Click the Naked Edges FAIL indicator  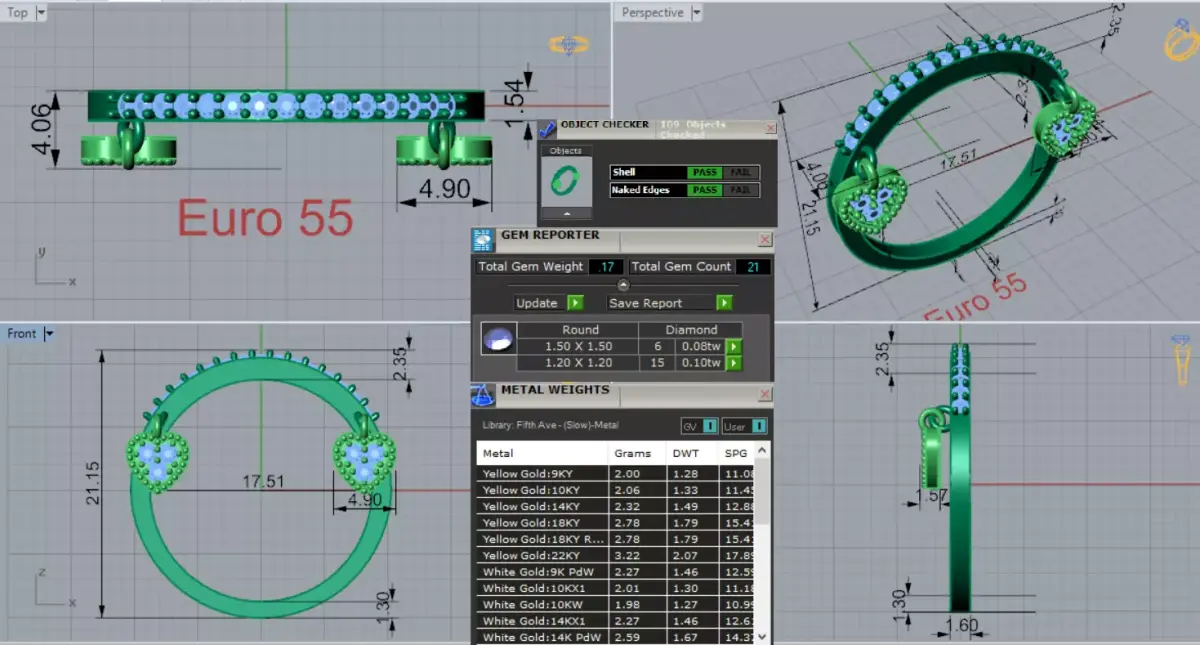[x=739, y=190]
